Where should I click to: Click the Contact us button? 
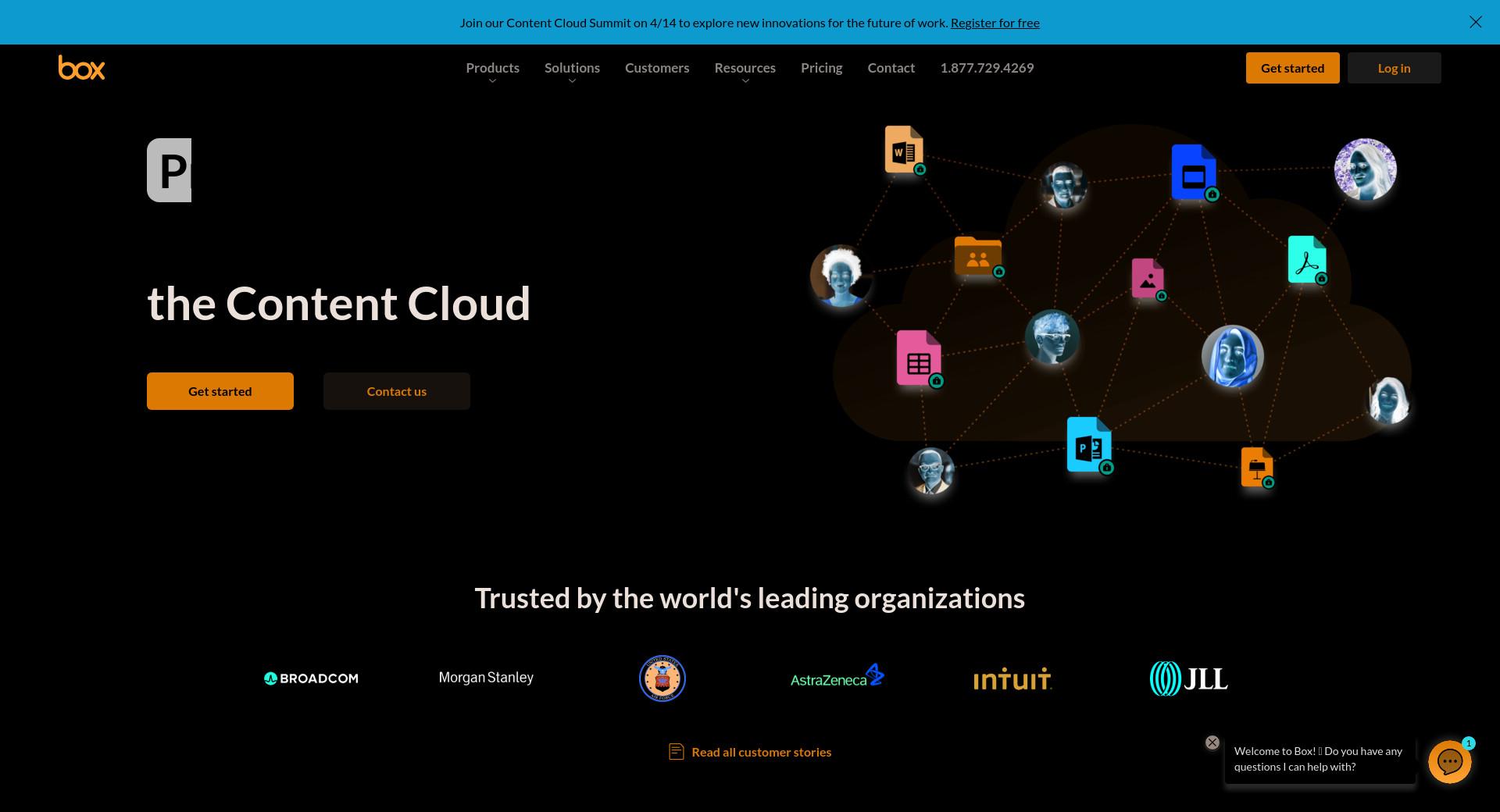coord(397,391)
